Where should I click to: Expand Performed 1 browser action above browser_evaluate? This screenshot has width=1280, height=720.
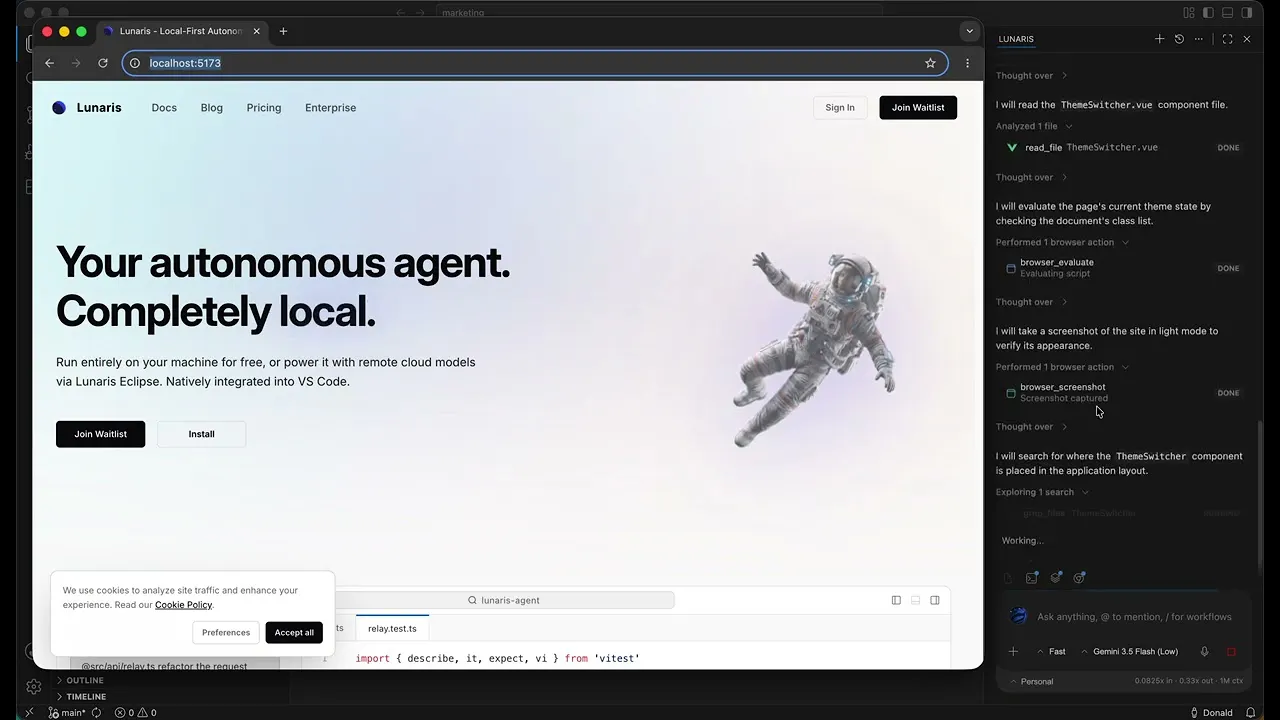pyautogui.click(x=1062, y=242)
